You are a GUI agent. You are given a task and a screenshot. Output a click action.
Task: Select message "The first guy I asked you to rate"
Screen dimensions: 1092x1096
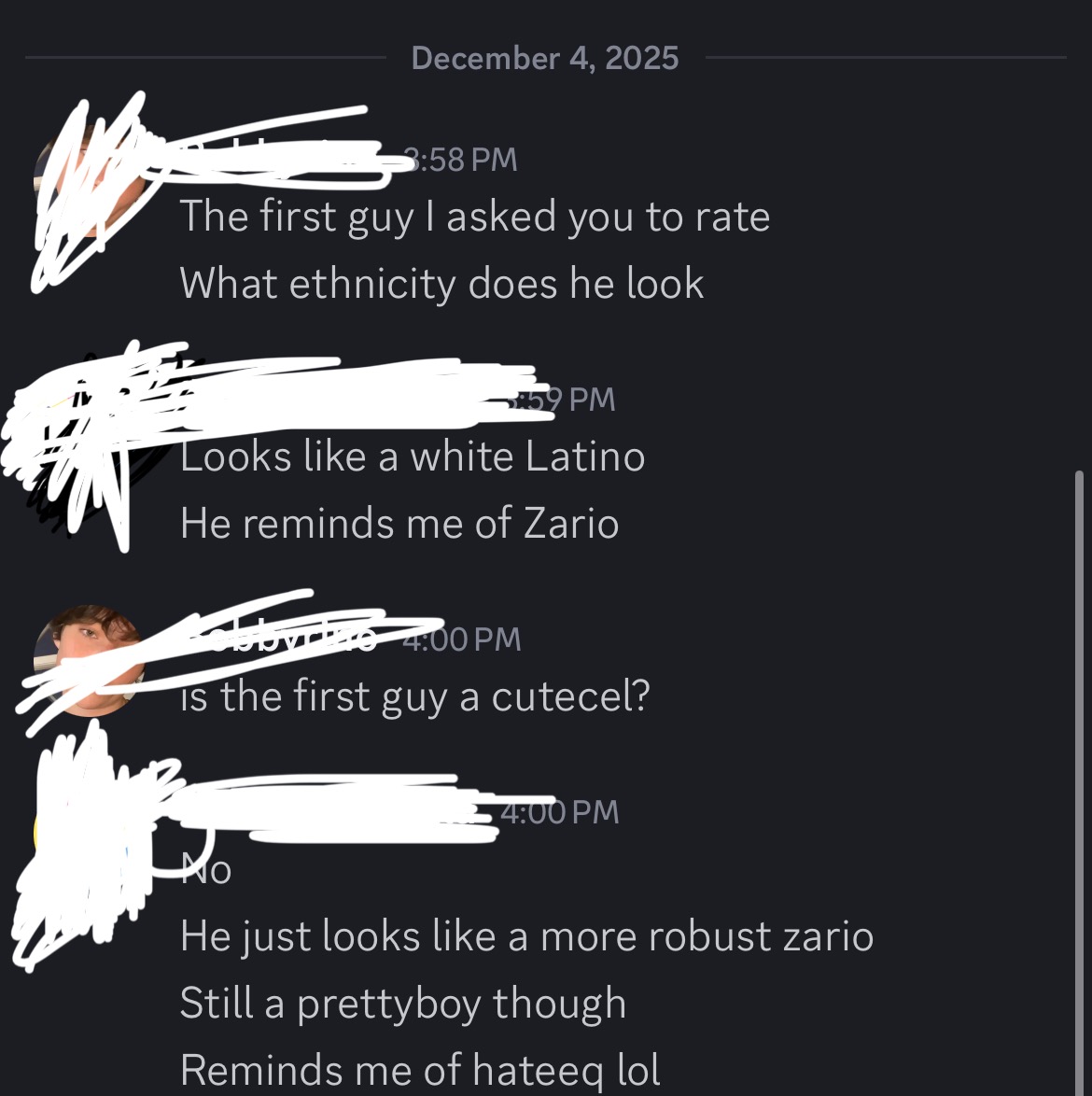pos(474,217)
